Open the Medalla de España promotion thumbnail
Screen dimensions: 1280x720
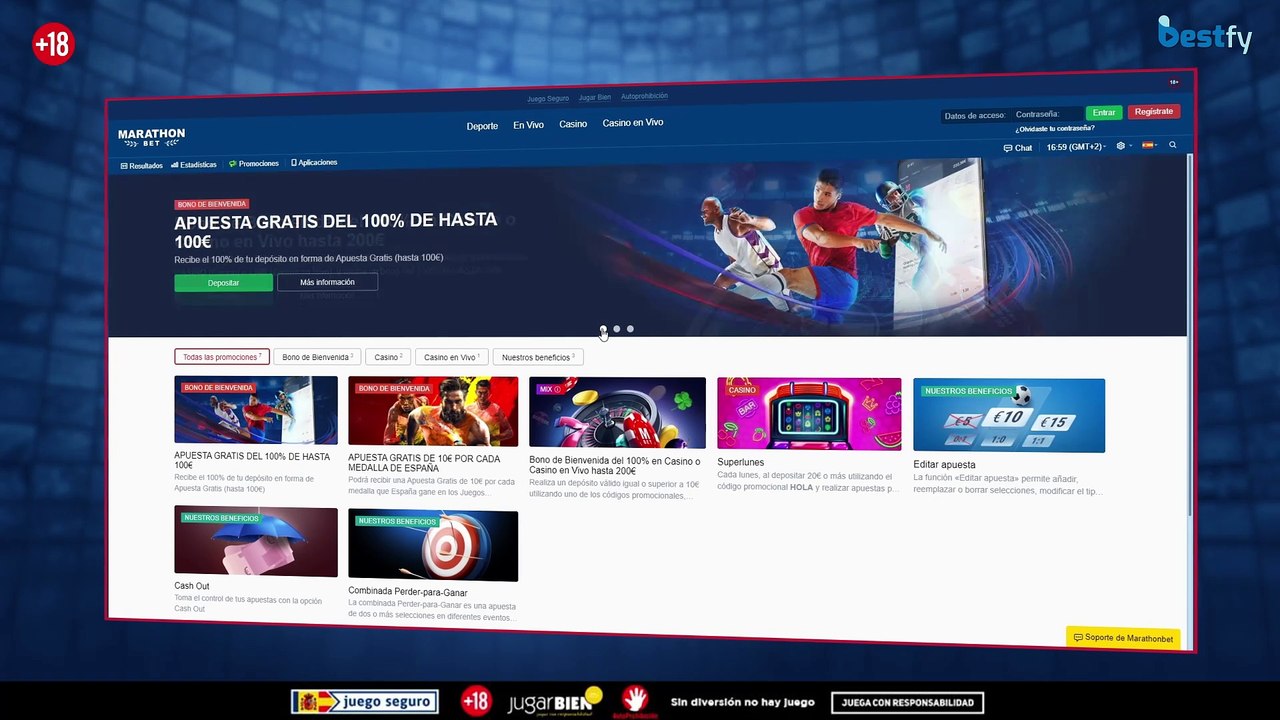(x=433, y=411)
